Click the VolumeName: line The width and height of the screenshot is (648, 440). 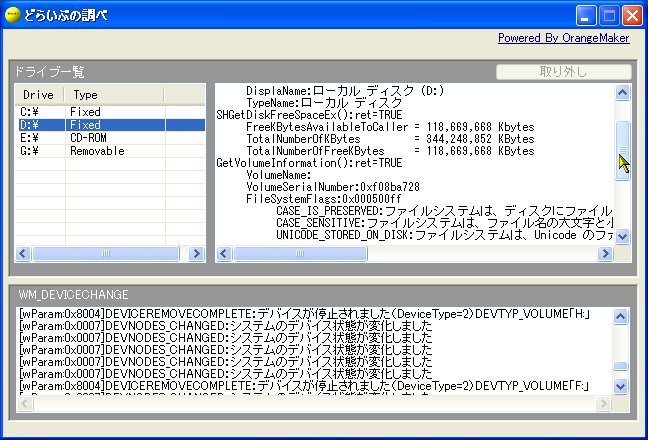tap(279, 175)
